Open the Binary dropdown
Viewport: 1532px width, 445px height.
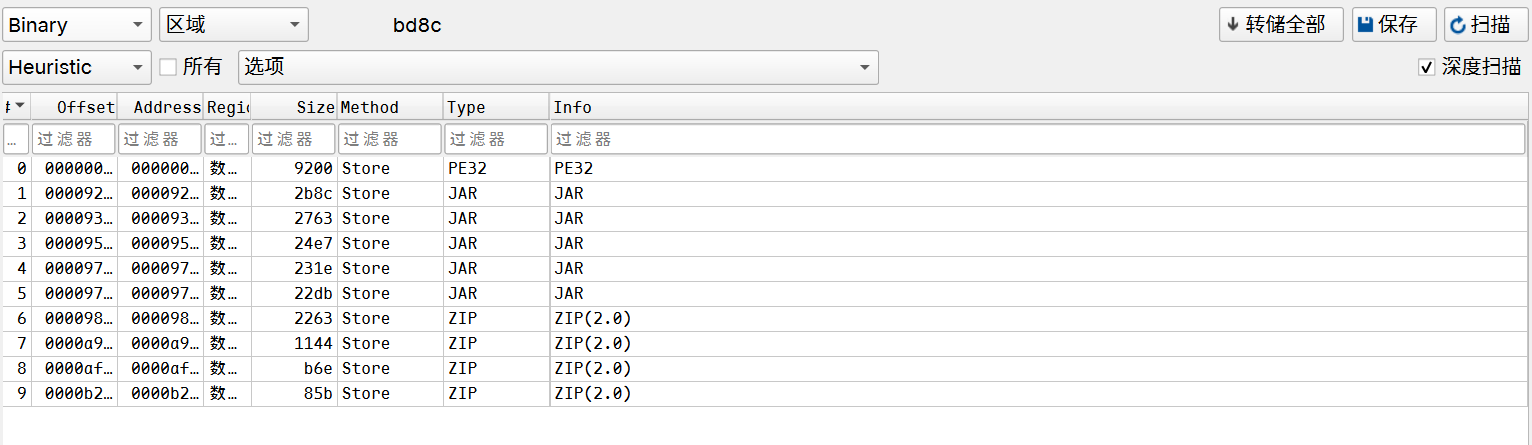click(77, 25)
